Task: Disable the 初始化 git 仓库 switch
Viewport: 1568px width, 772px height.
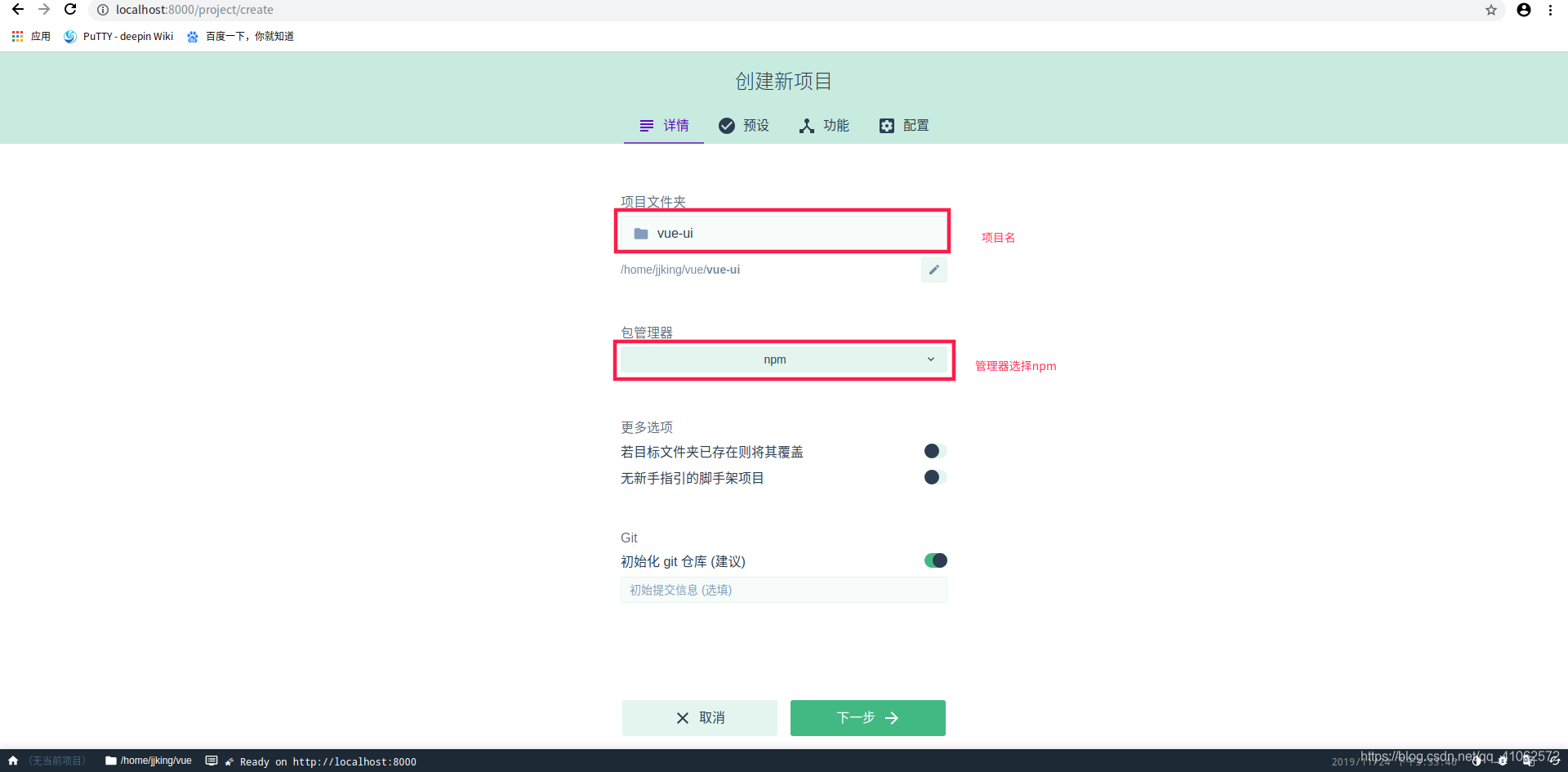Action: tap(936, 560)
